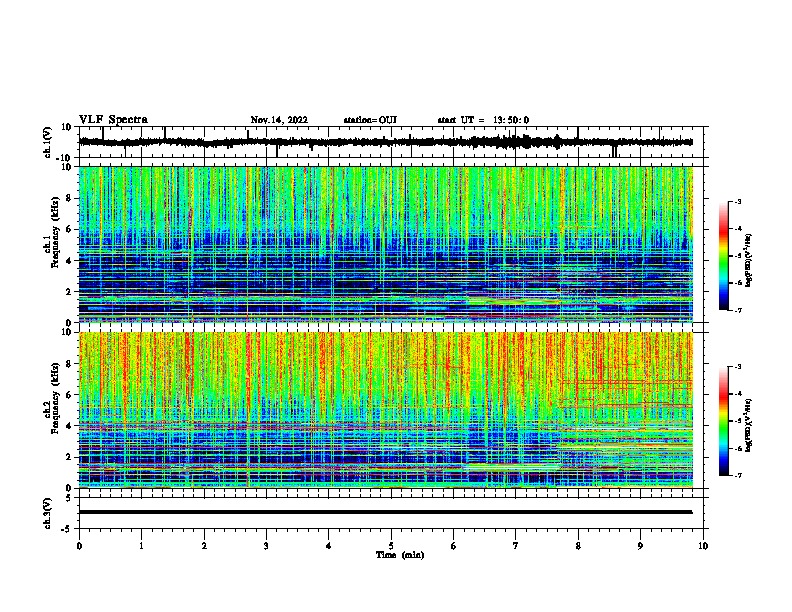Click the ch.3 flat voltage trace
The image size is (792, 612).
(385, 512)
